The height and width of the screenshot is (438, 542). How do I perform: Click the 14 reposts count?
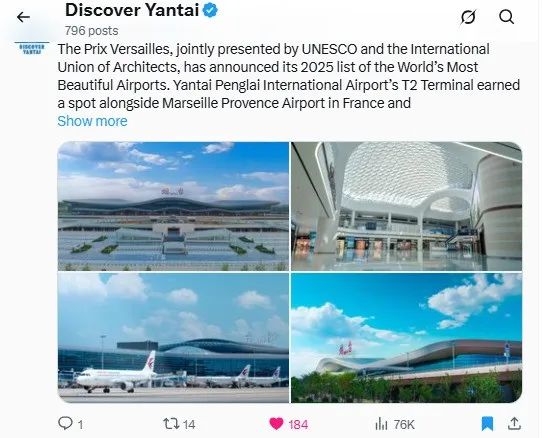(189, 425)
